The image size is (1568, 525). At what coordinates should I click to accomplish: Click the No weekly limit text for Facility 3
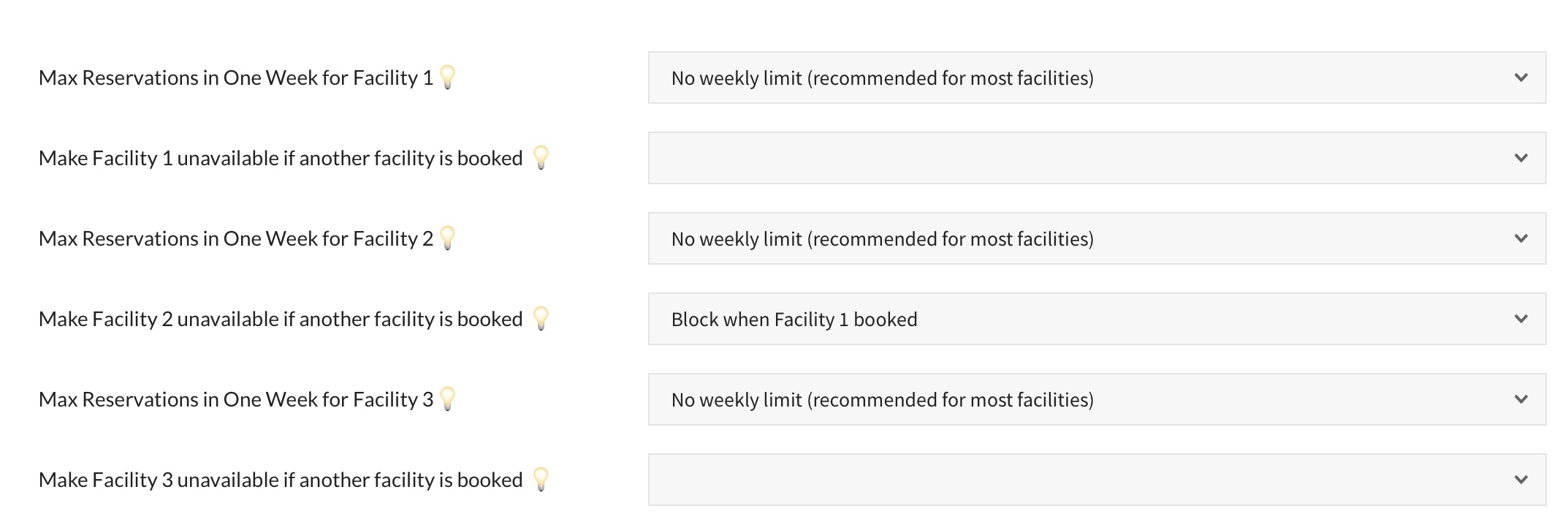(x=883, y=399)
